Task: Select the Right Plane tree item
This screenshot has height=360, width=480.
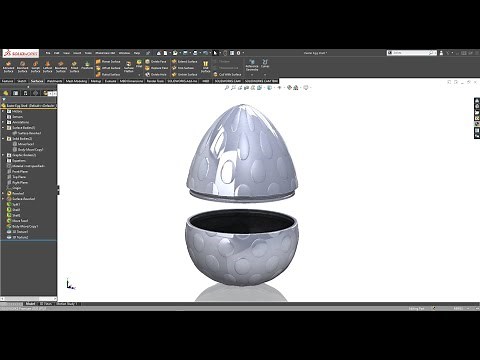Action: (x=17, y=182)
